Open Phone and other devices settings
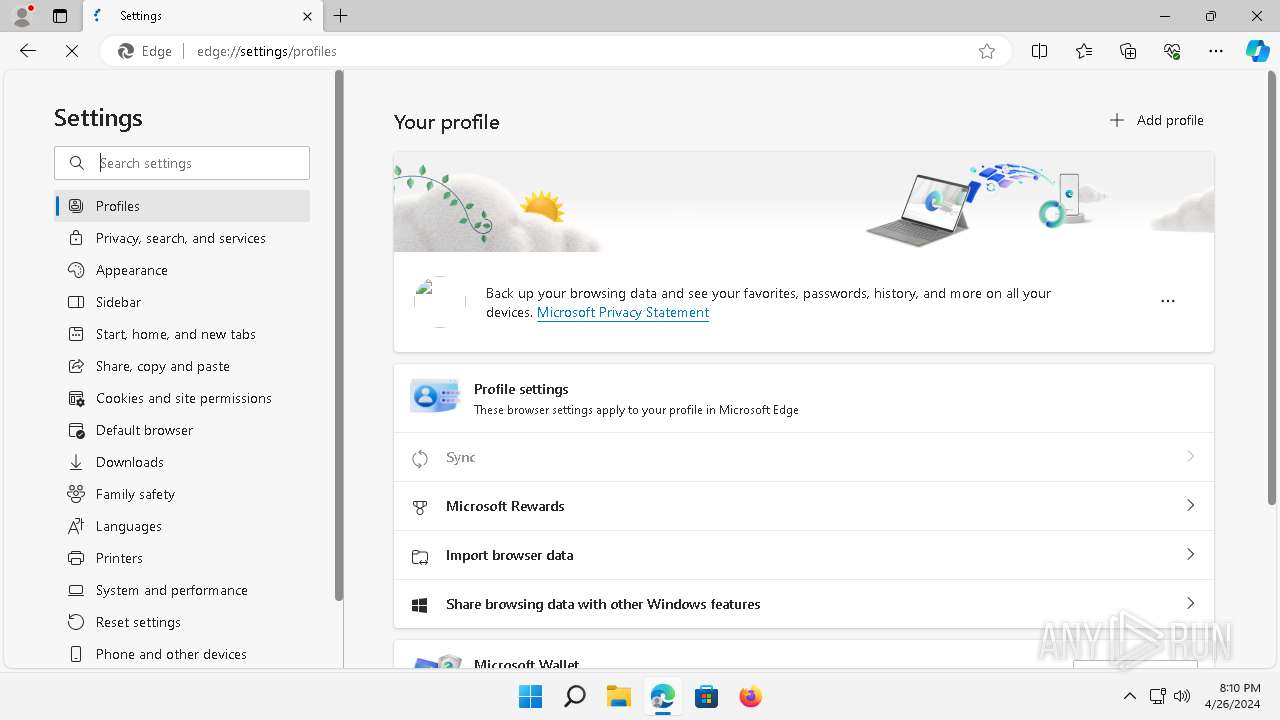 tap(182, 654)
